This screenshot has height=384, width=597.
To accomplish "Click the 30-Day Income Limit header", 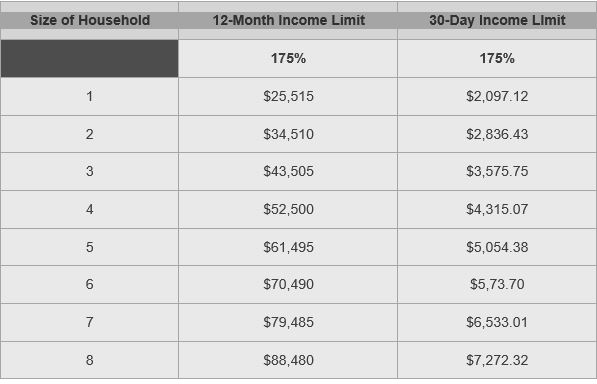I will [497, 20].
